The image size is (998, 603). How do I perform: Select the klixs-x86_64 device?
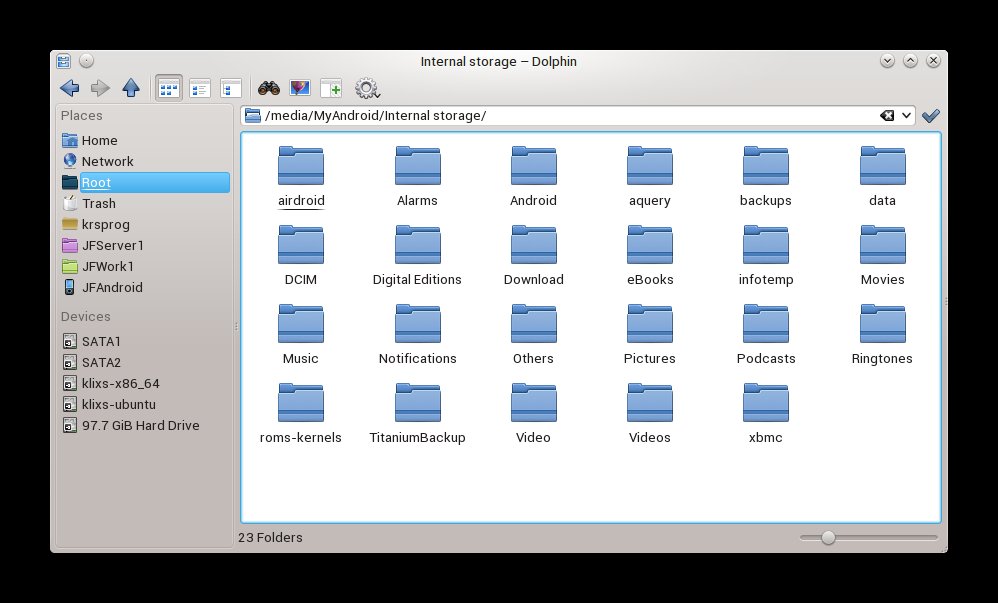(x=145, y=383)
